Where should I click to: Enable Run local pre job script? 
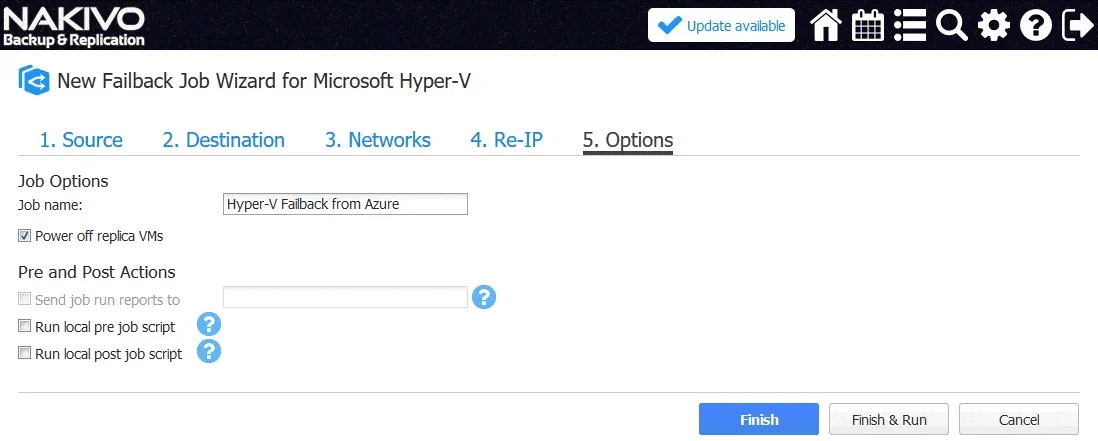point(25,326)
